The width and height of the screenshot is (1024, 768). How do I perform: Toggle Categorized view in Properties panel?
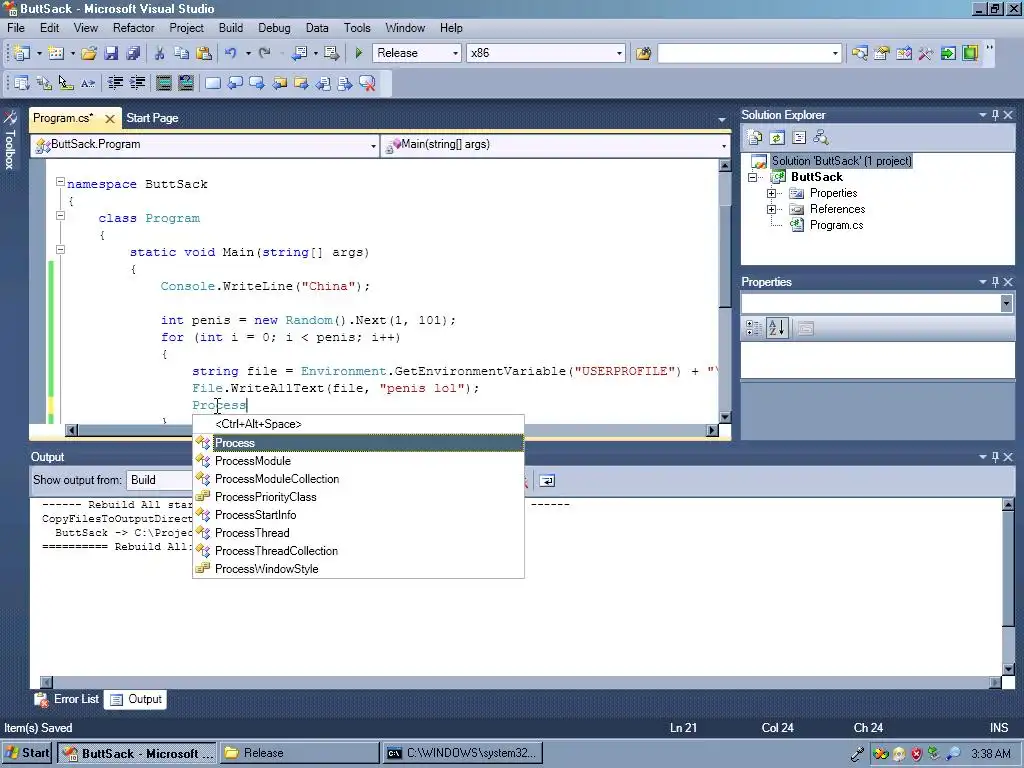pyautogui.click(x=753, y=328)
